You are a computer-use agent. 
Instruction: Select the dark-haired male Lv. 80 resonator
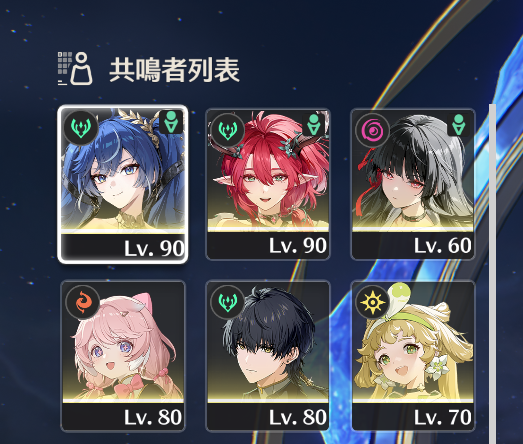pyautogui.click(x=268, y=356)
